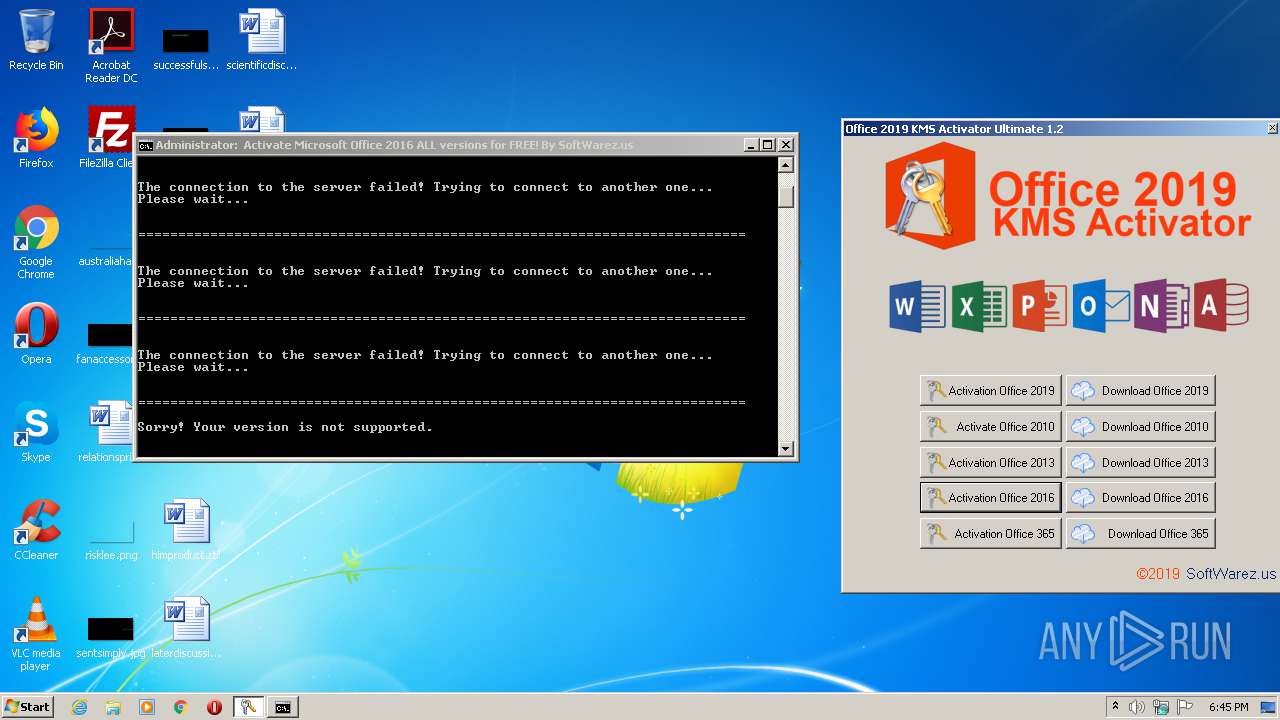This screenshot has width=1280, height=720.
Task: Click the Access icon in KMS Activator
Action: 1222,306
